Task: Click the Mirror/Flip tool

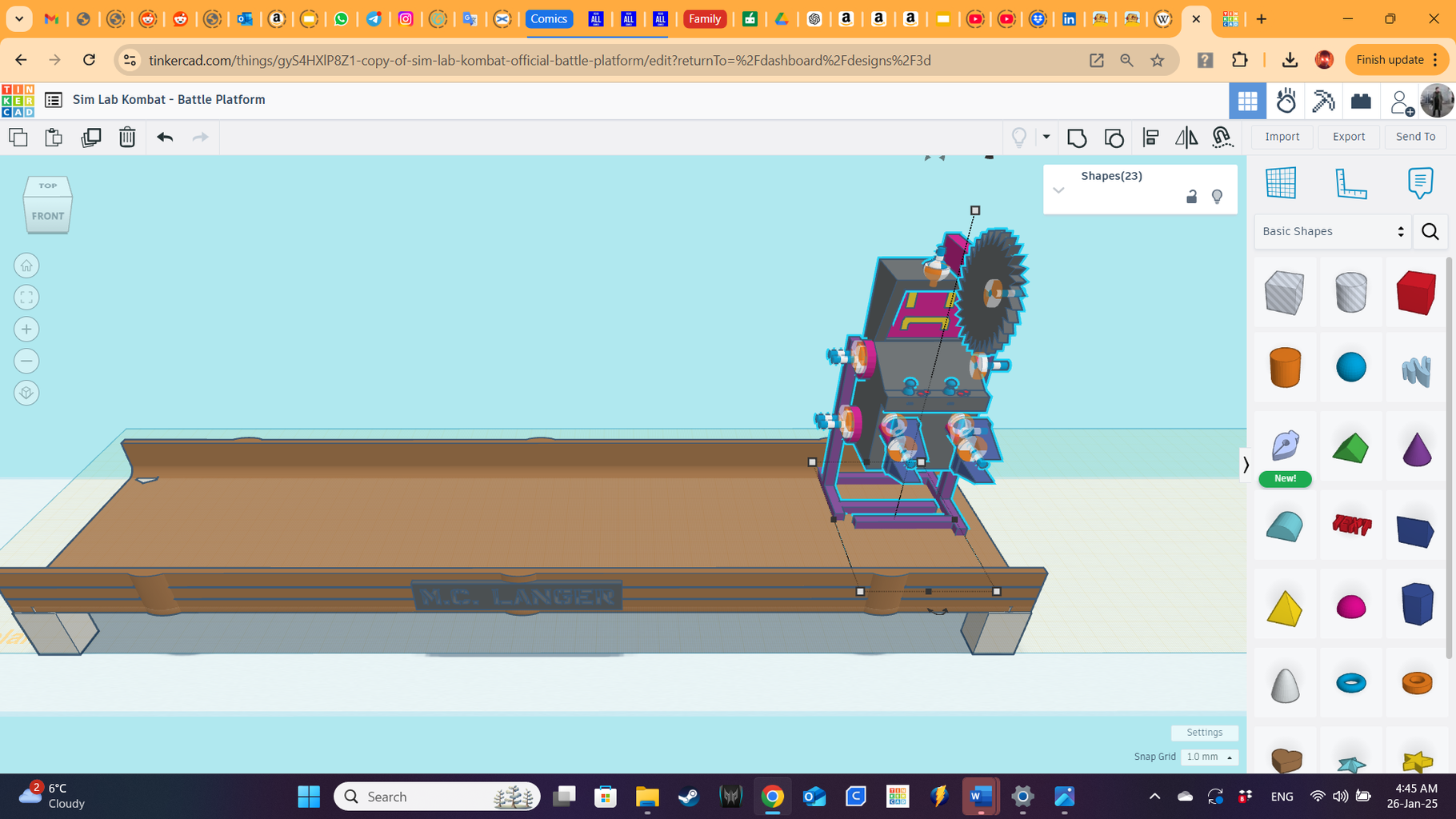Action: 1186,137
